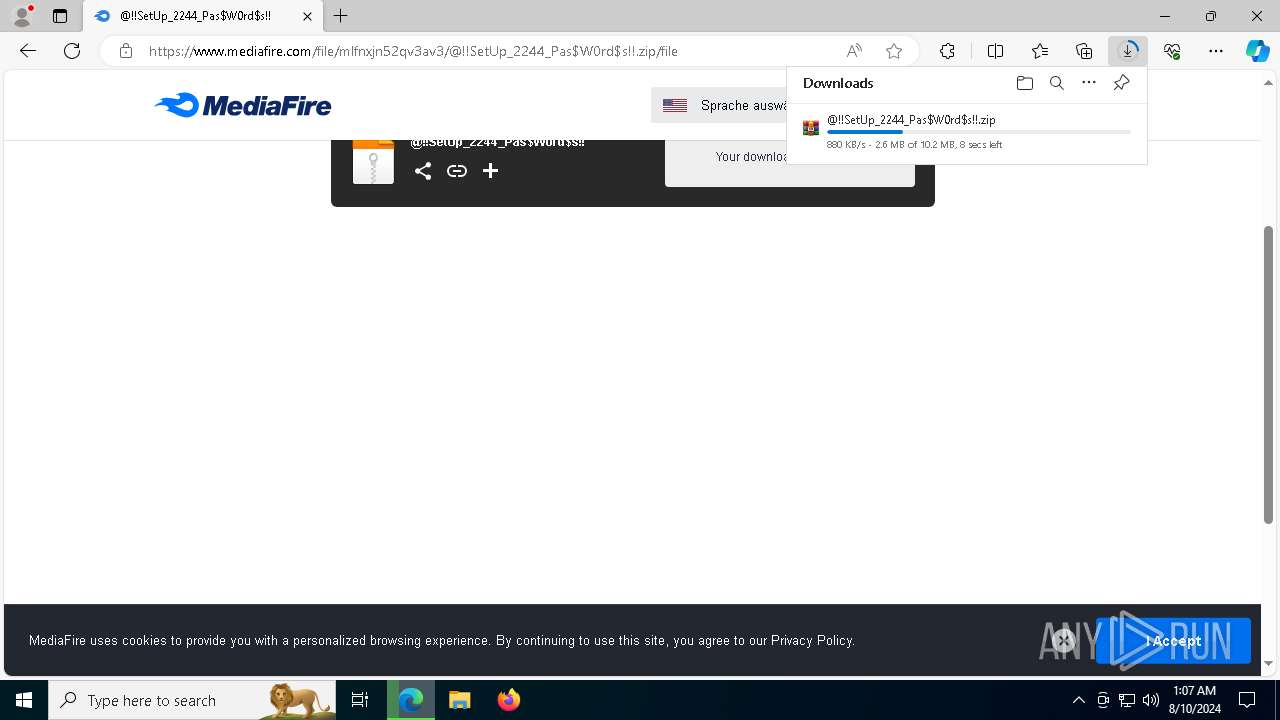Switch to Edge in taskbar

411,700
